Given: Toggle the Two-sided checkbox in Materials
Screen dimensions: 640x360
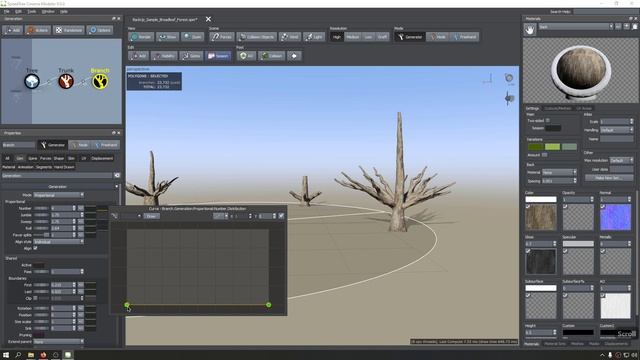Looking at the screenshot, I should coord(548,120).
